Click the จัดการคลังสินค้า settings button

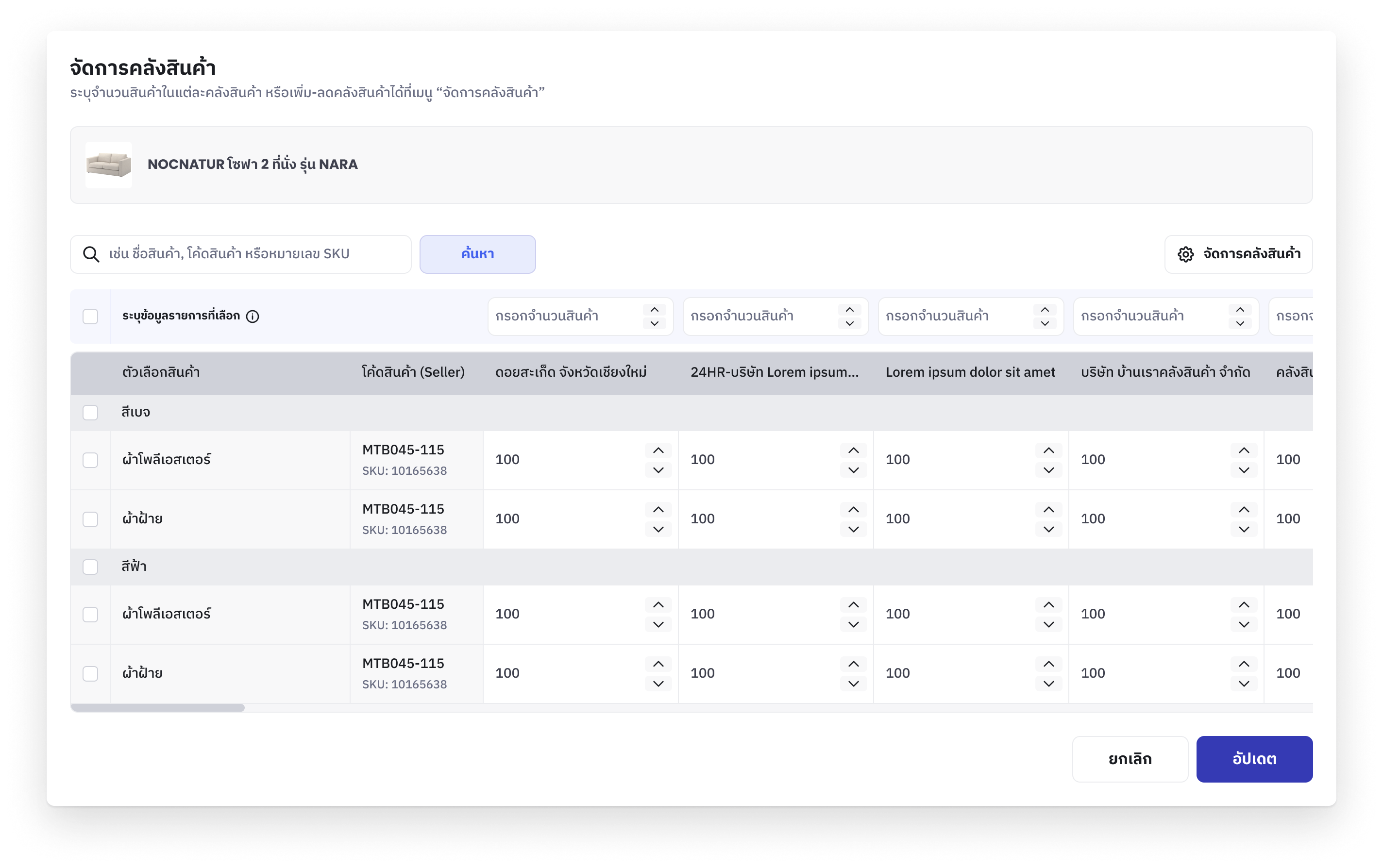[1238, 254]
